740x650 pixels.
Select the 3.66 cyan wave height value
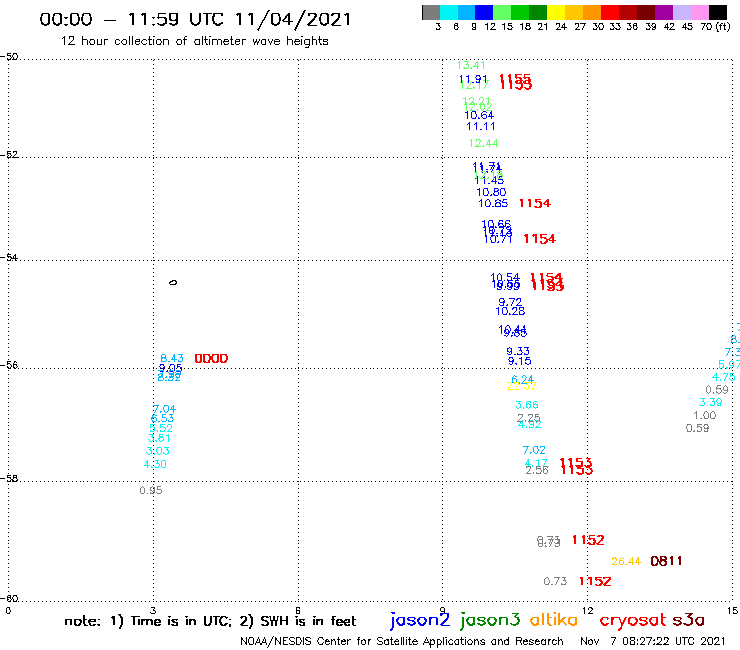(x=527, y=405)
